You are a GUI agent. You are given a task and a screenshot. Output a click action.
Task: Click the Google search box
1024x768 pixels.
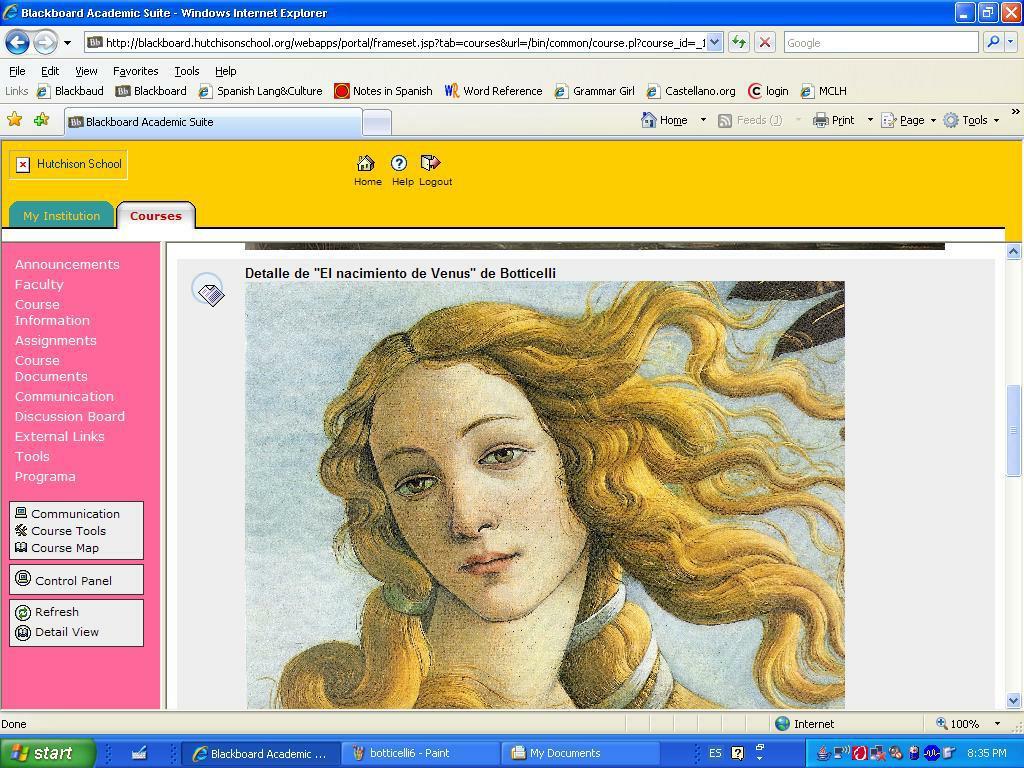(880, 43)
